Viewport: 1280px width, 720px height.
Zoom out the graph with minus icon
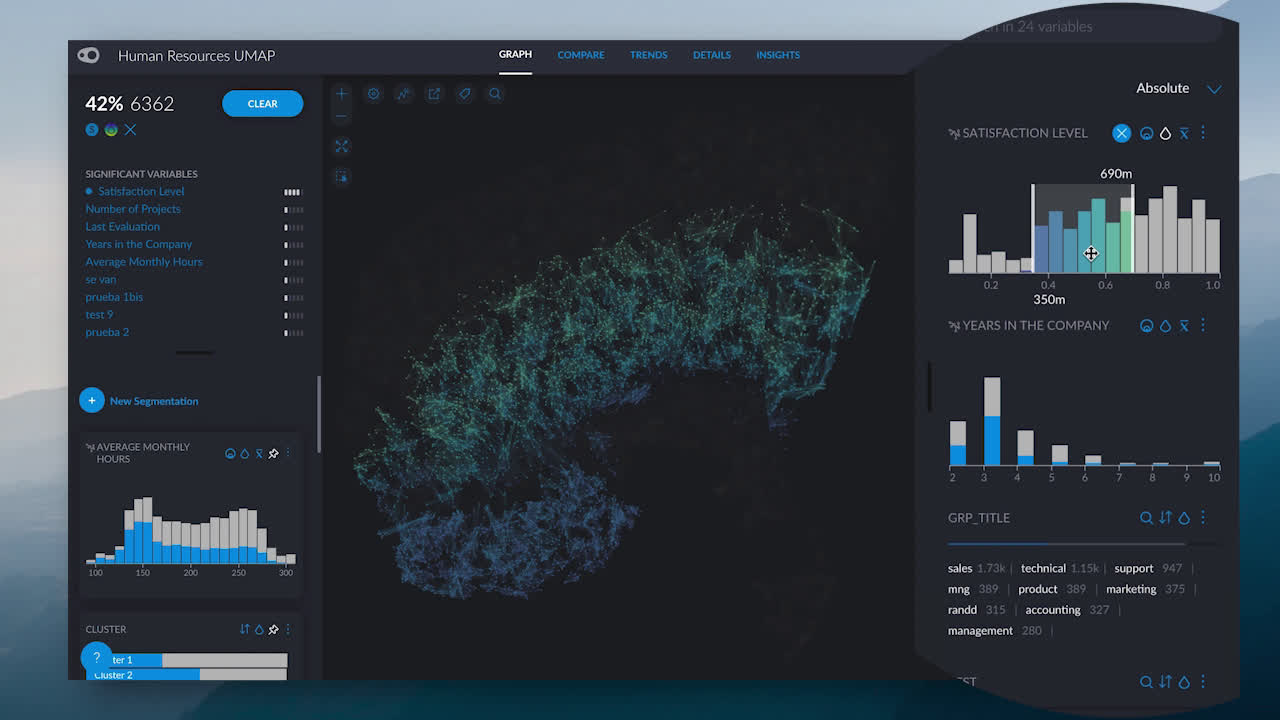pos(342,116)
